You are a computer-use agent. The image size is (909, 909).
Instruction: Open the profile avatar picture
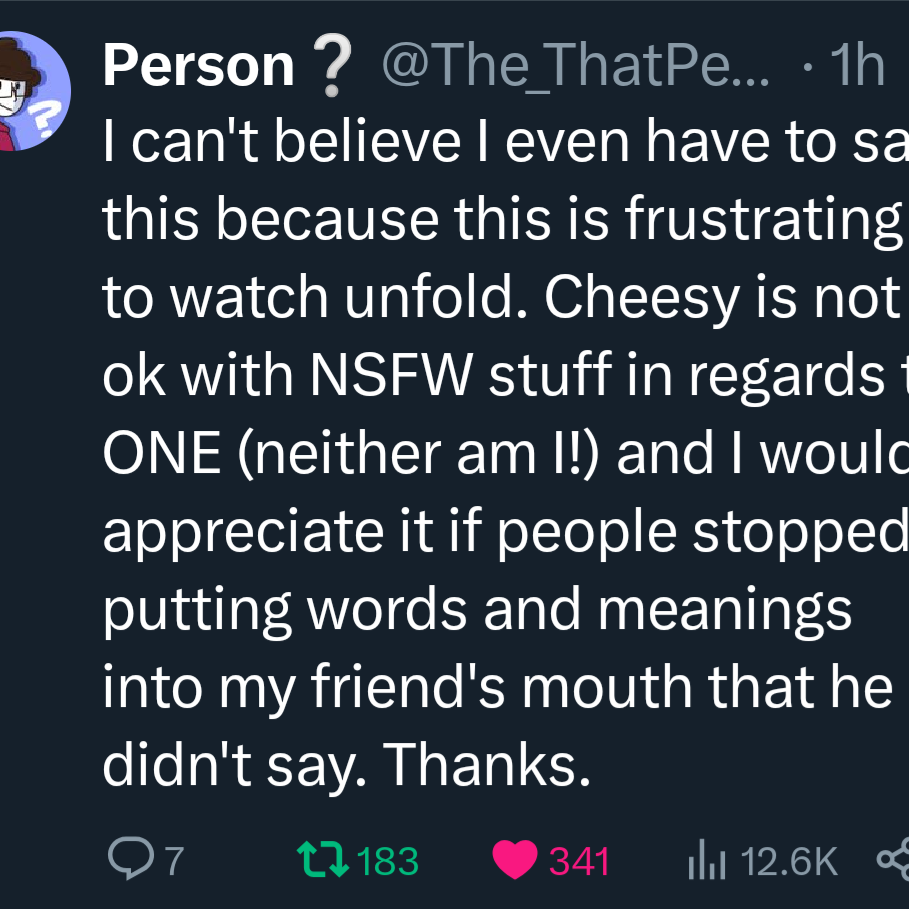coord(30,90)
